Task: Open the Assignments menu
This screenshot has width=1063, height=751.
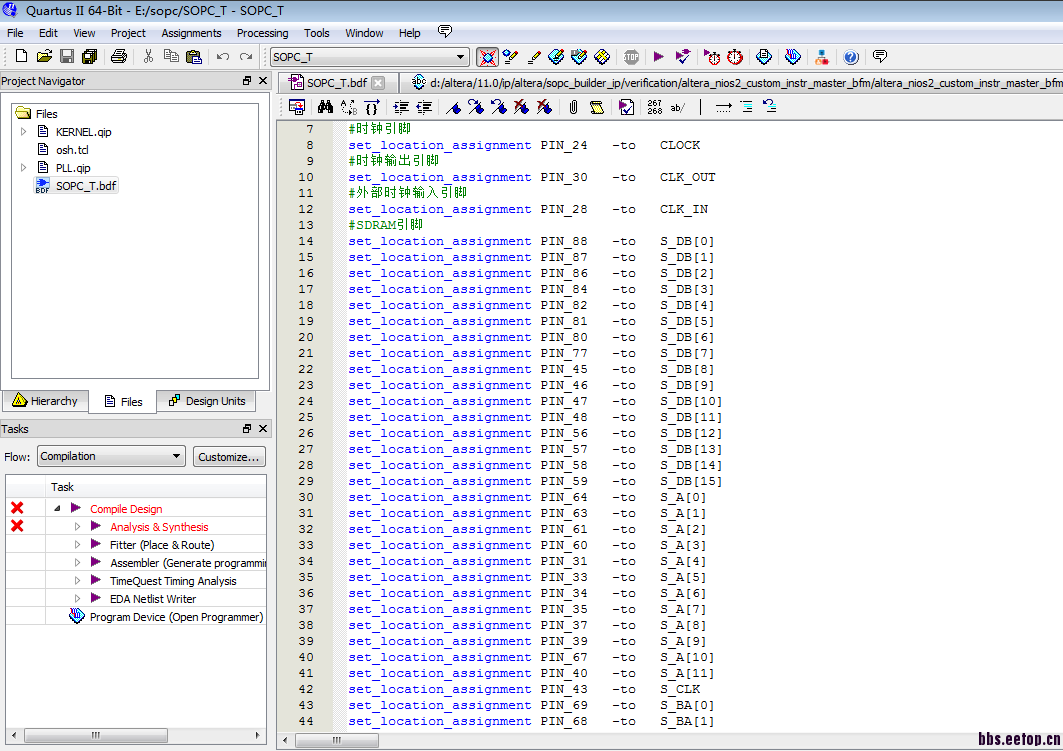Action: pos(191,33)
